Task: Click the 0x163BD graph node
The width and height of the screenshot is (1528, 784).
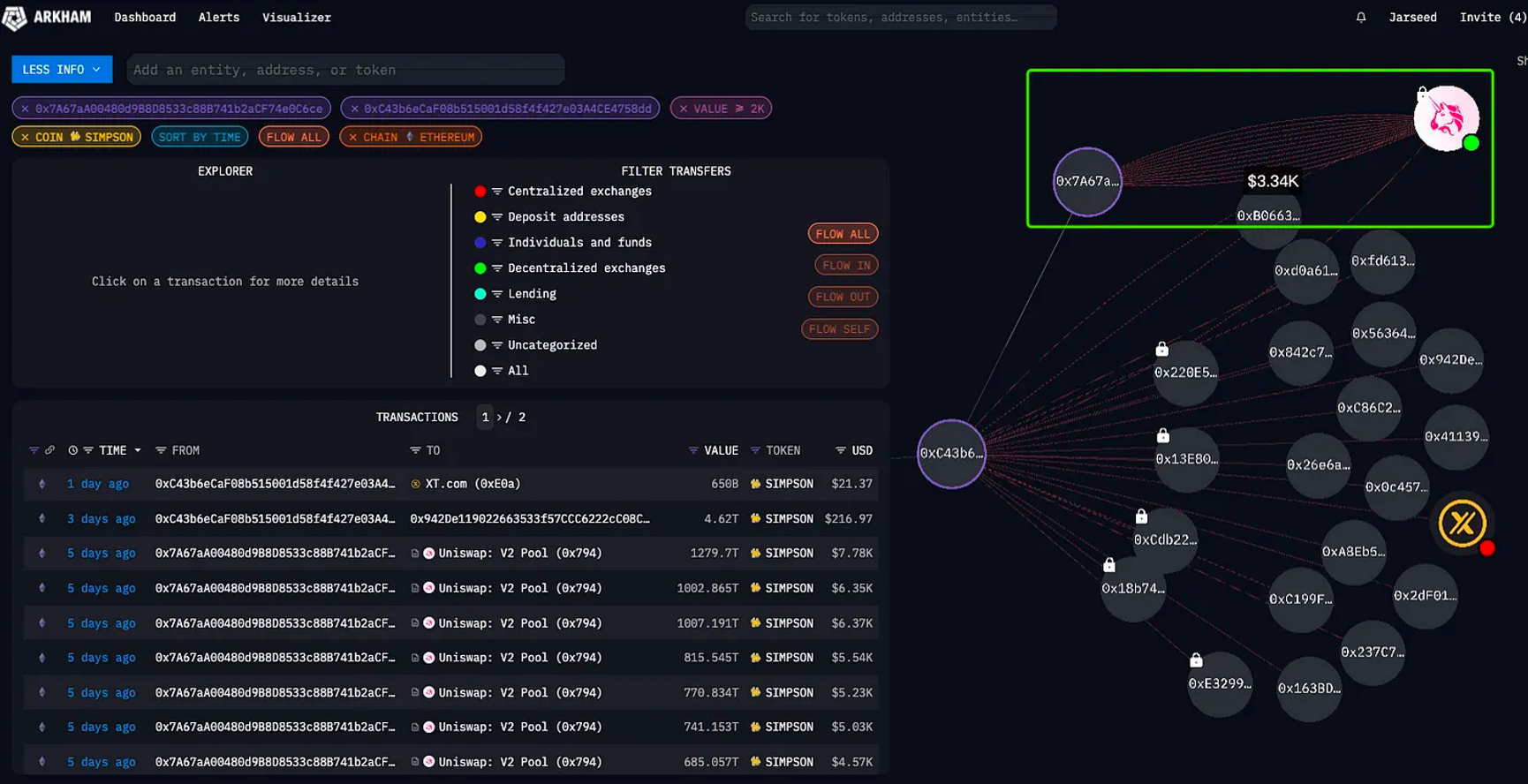Action: pos(1309,689)
